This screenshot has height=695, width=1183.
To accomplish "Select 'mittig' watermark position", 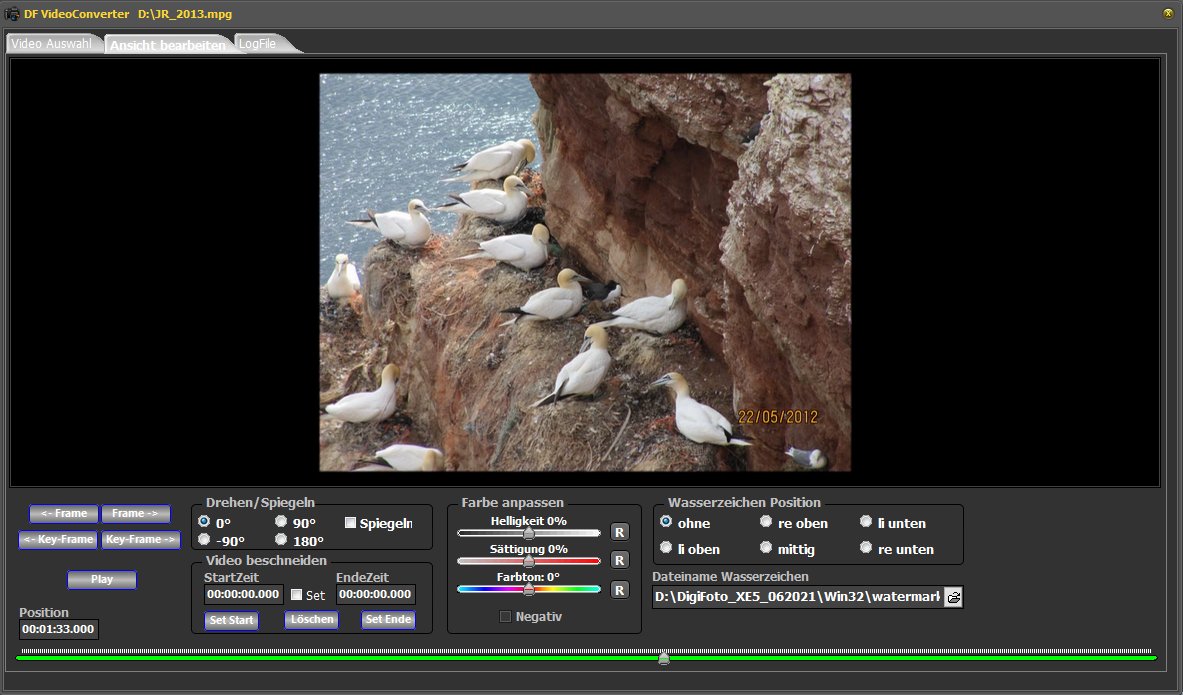I will point(766,548).
